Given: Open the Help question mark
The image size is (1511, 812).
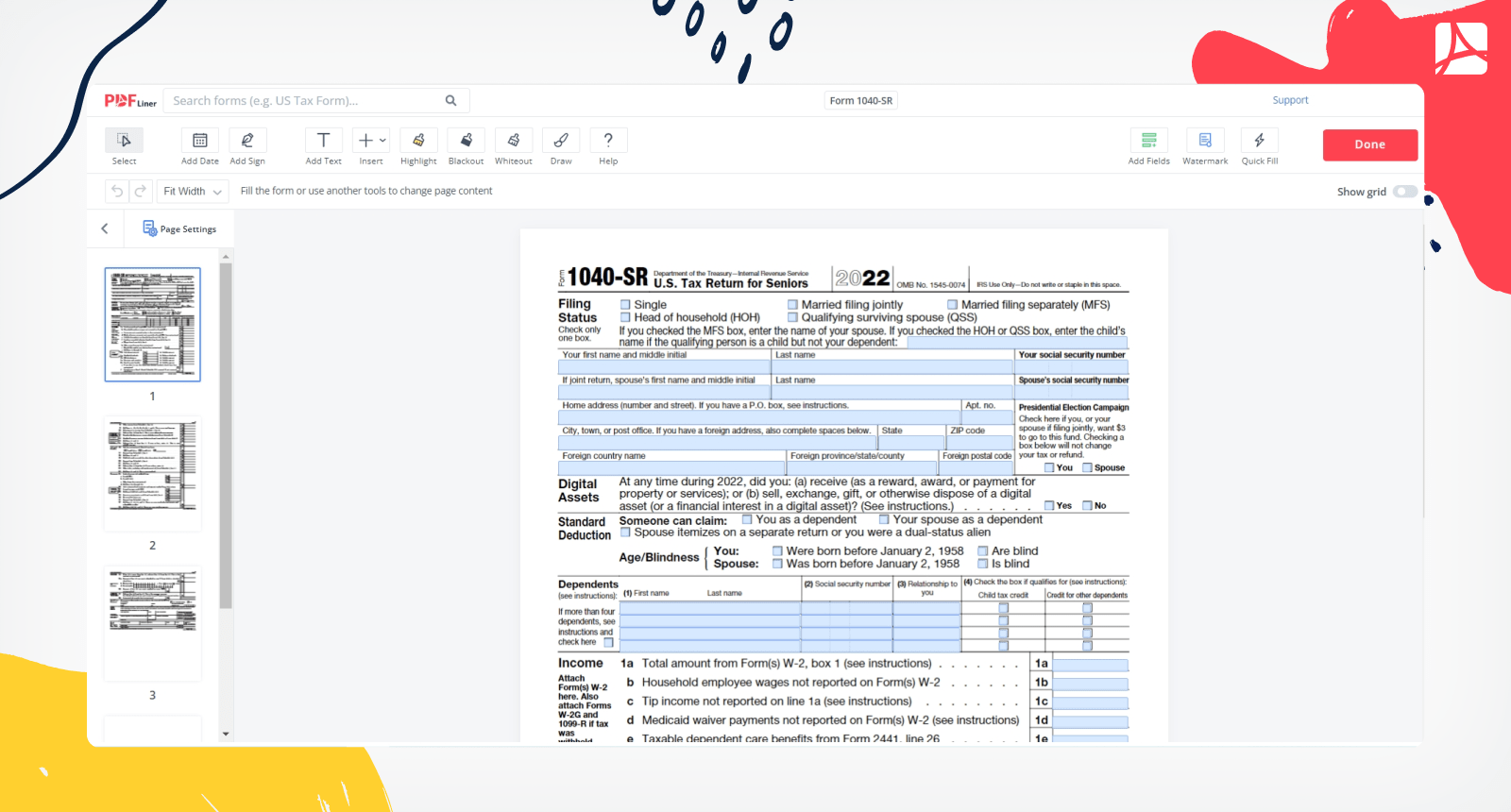Looking at the screenshot, I should click(608, 140).
